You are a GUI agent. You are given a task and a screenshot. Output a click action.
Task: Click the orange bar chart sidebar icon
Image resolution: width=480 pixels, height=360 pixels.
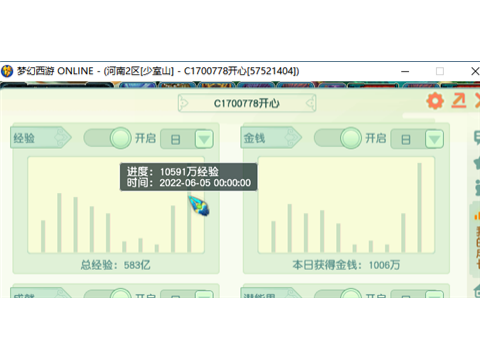[477, 215]
